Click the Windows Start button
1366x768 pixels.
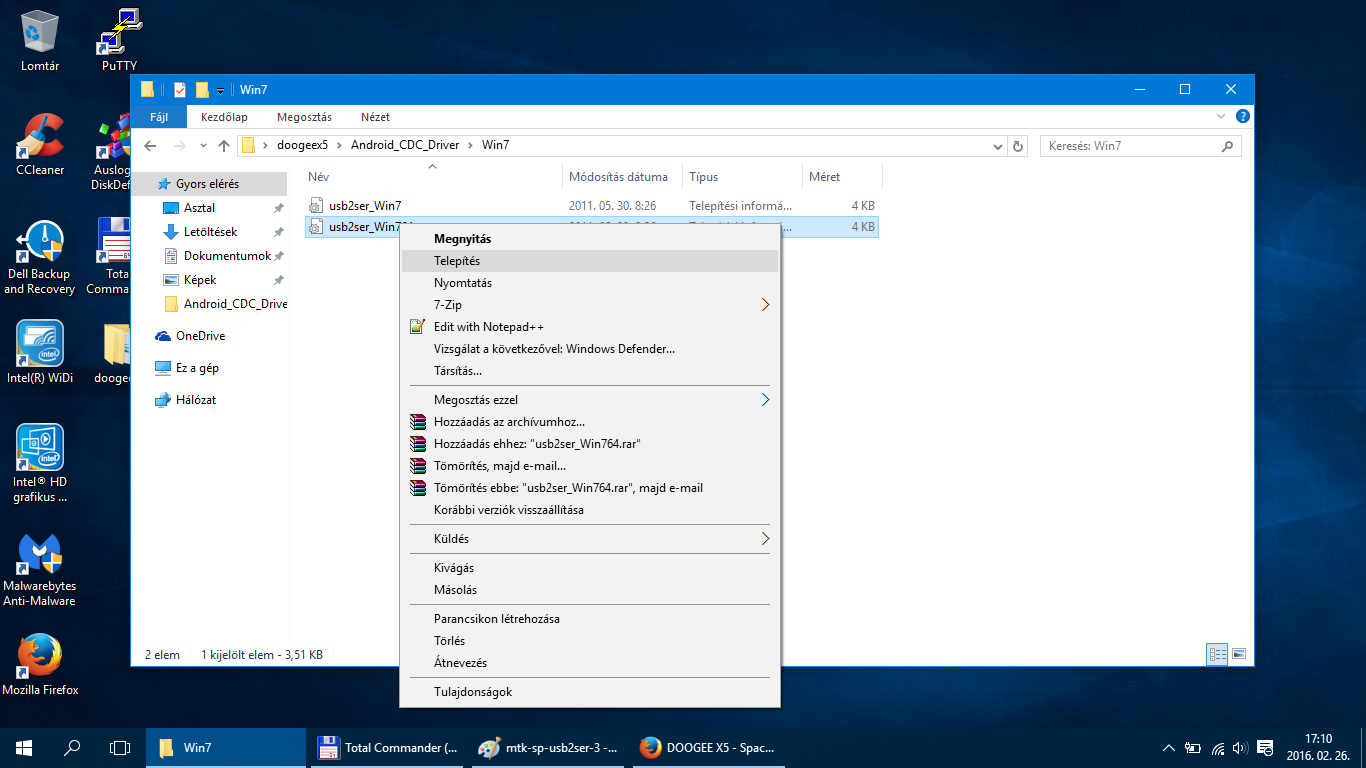[24, 748]
